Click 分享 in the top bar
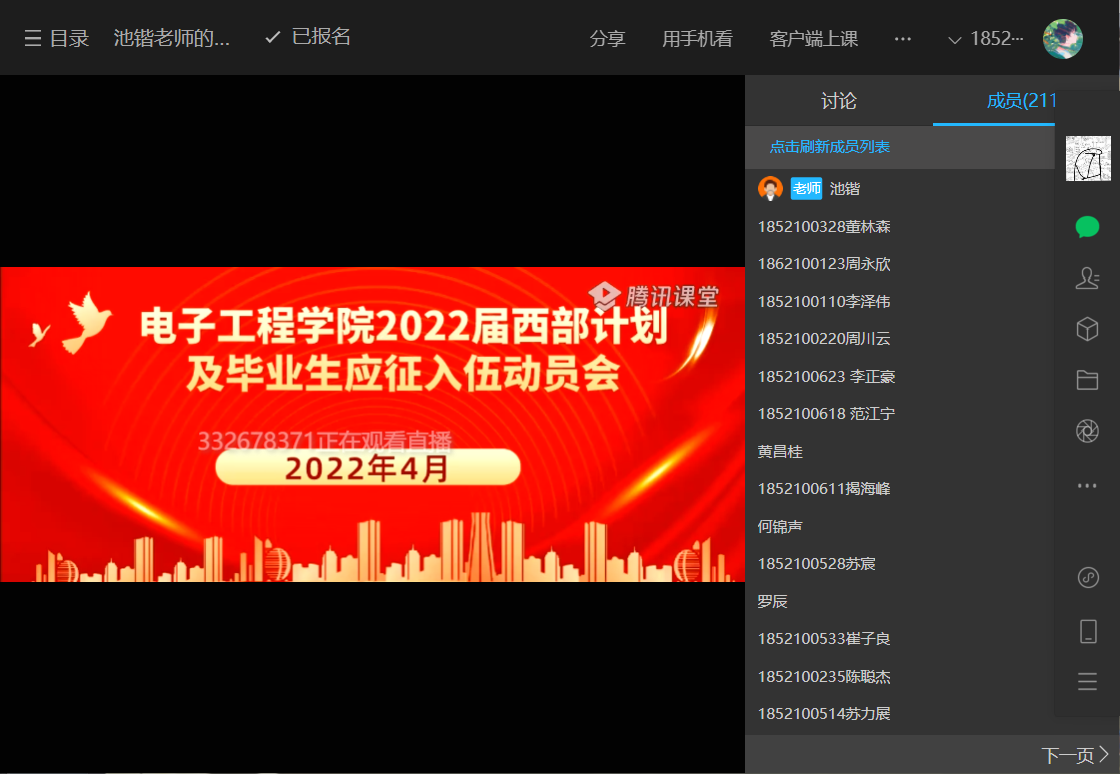Screen dimensions: 1120x774 pyautogui.click(x=607, y=39)
